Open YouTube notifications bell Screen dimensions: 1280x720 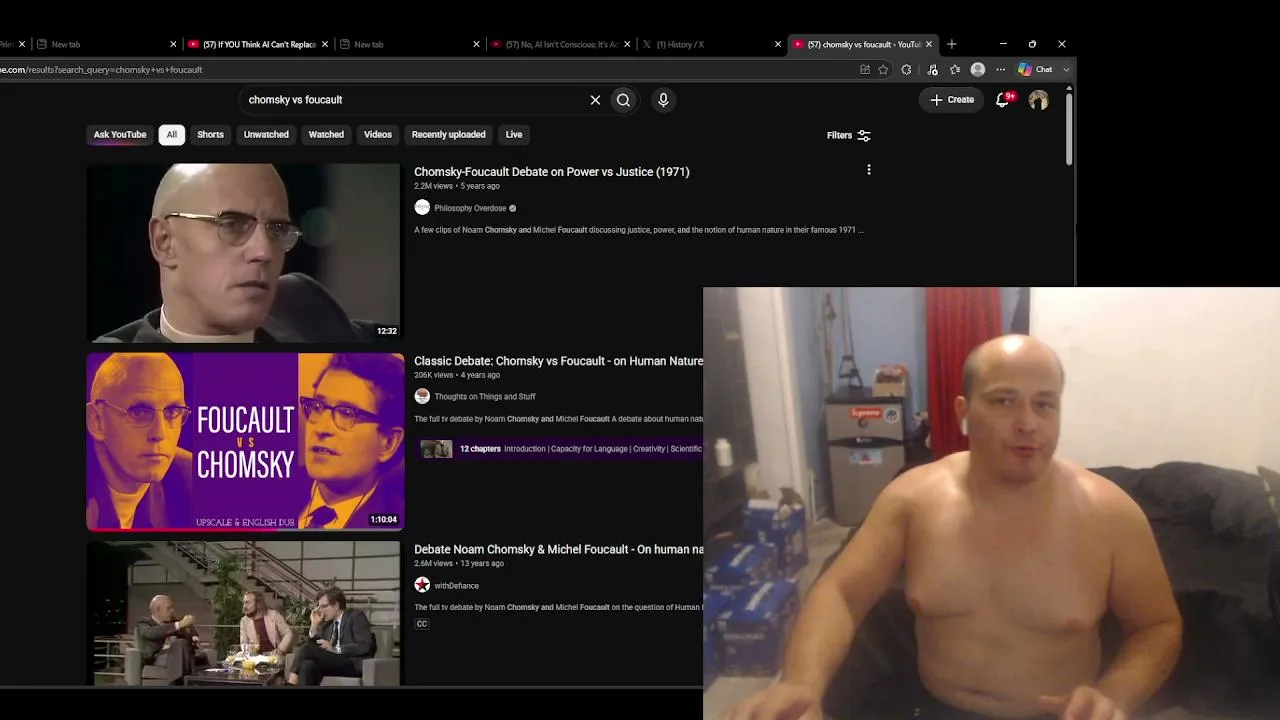pyautogui.click(x=1003, y=99)
